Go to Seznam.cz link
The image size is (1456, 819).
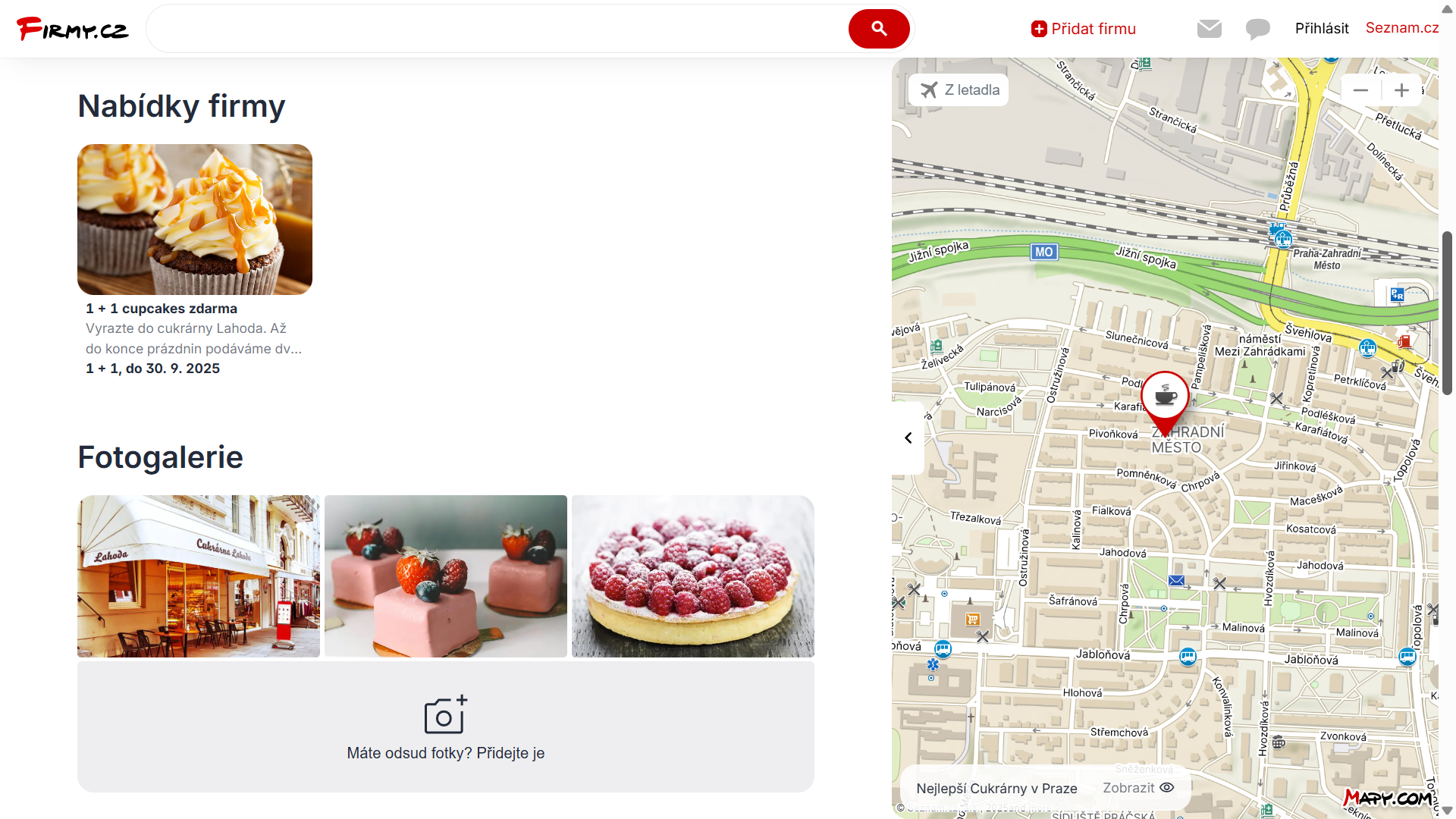point(1402,28)
